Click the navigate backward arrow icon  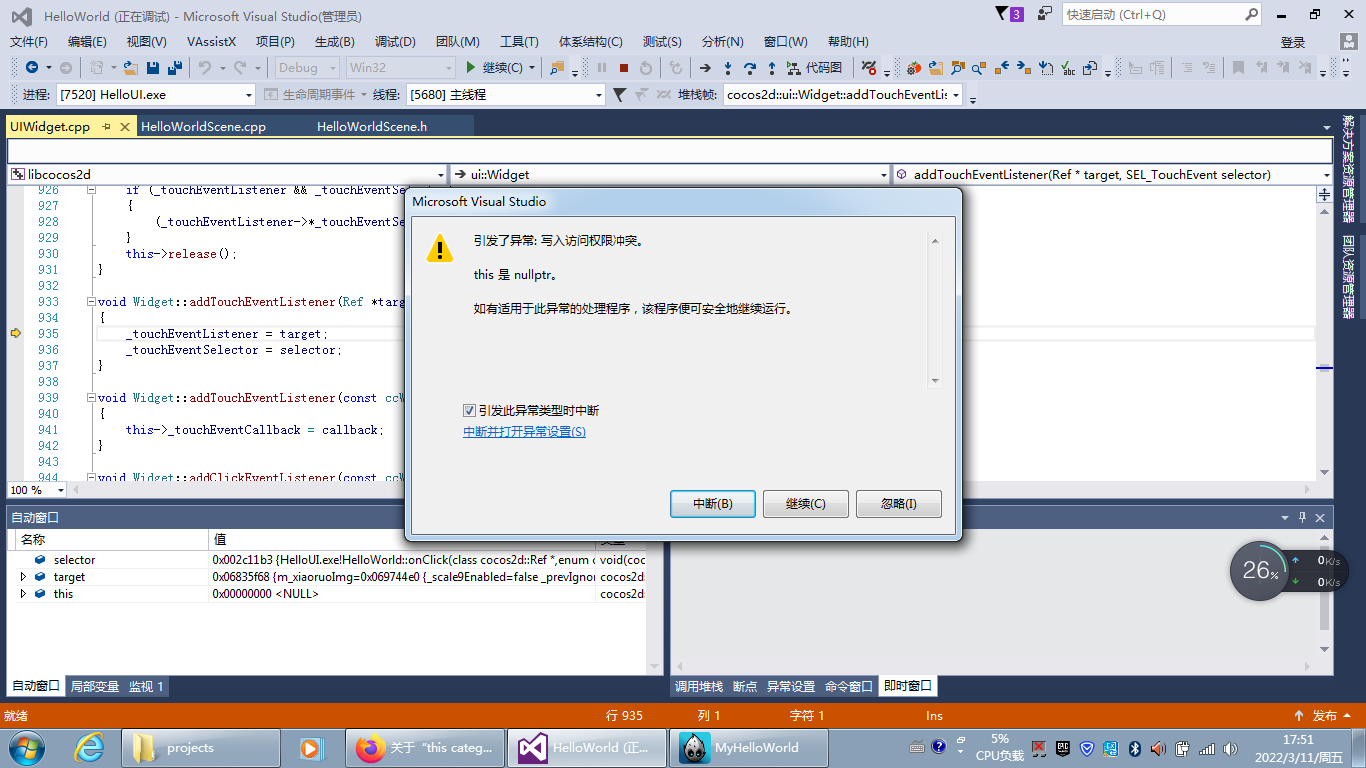point(32,68)
